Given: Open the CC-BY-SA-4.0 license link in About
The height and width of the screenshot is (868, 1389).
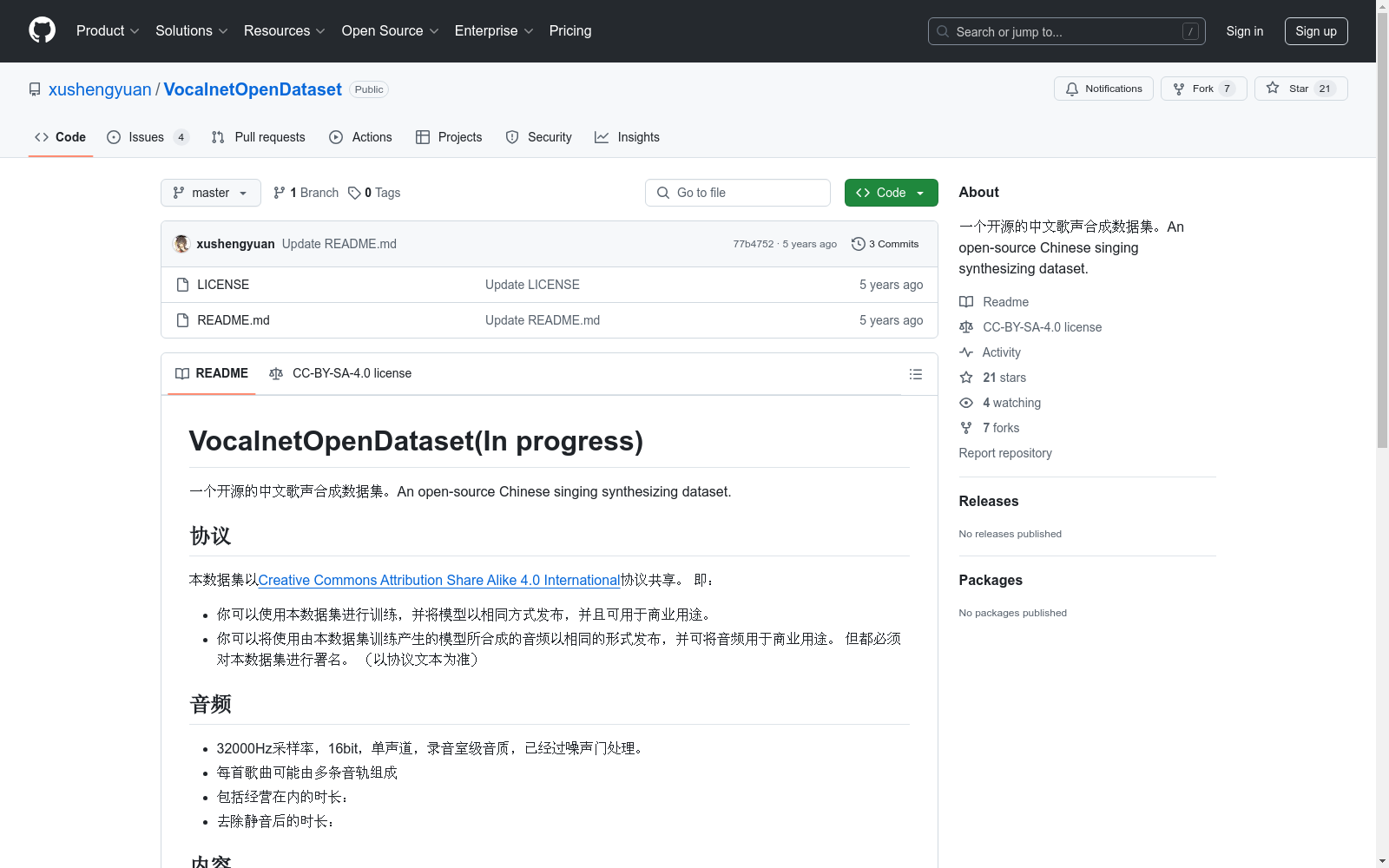Looking at the screenshot, I should coord(1030,327).
